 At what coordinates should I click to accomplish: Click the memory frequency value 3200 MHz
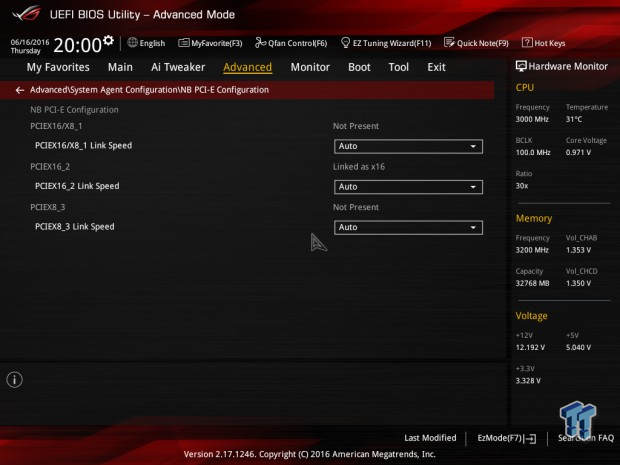click(532, 250)
